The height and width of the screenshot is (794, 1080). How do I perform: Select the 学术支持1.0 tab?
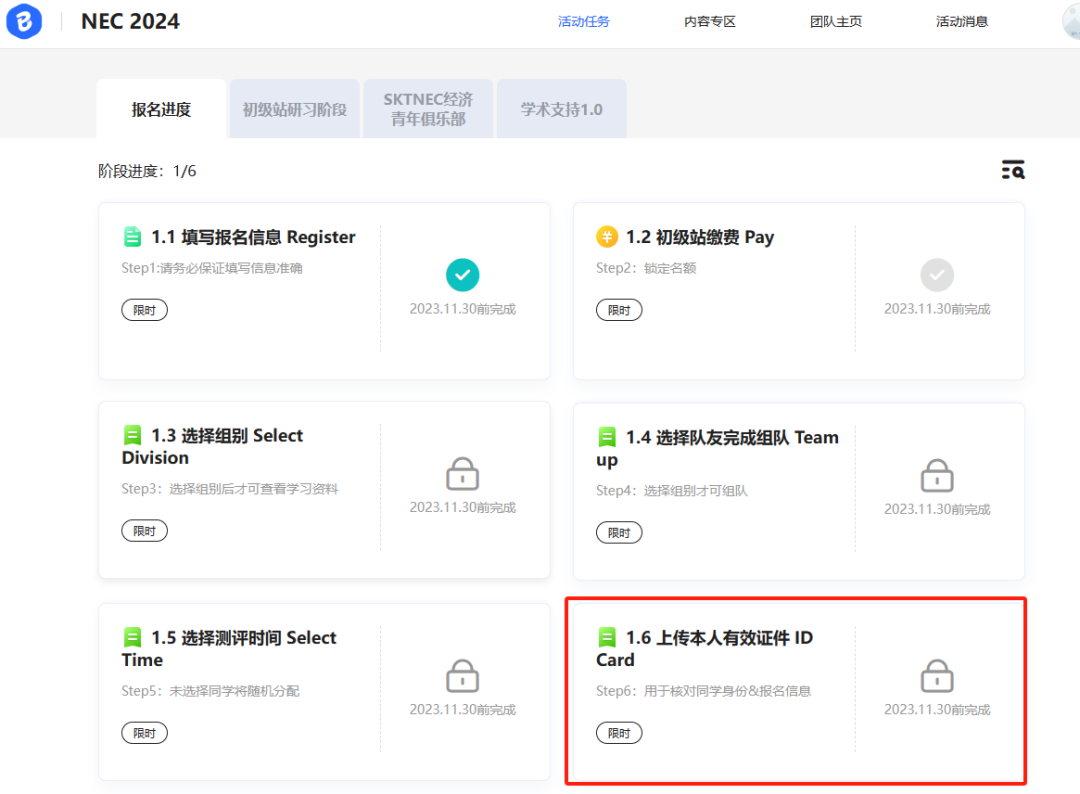(x=561, y=109)
